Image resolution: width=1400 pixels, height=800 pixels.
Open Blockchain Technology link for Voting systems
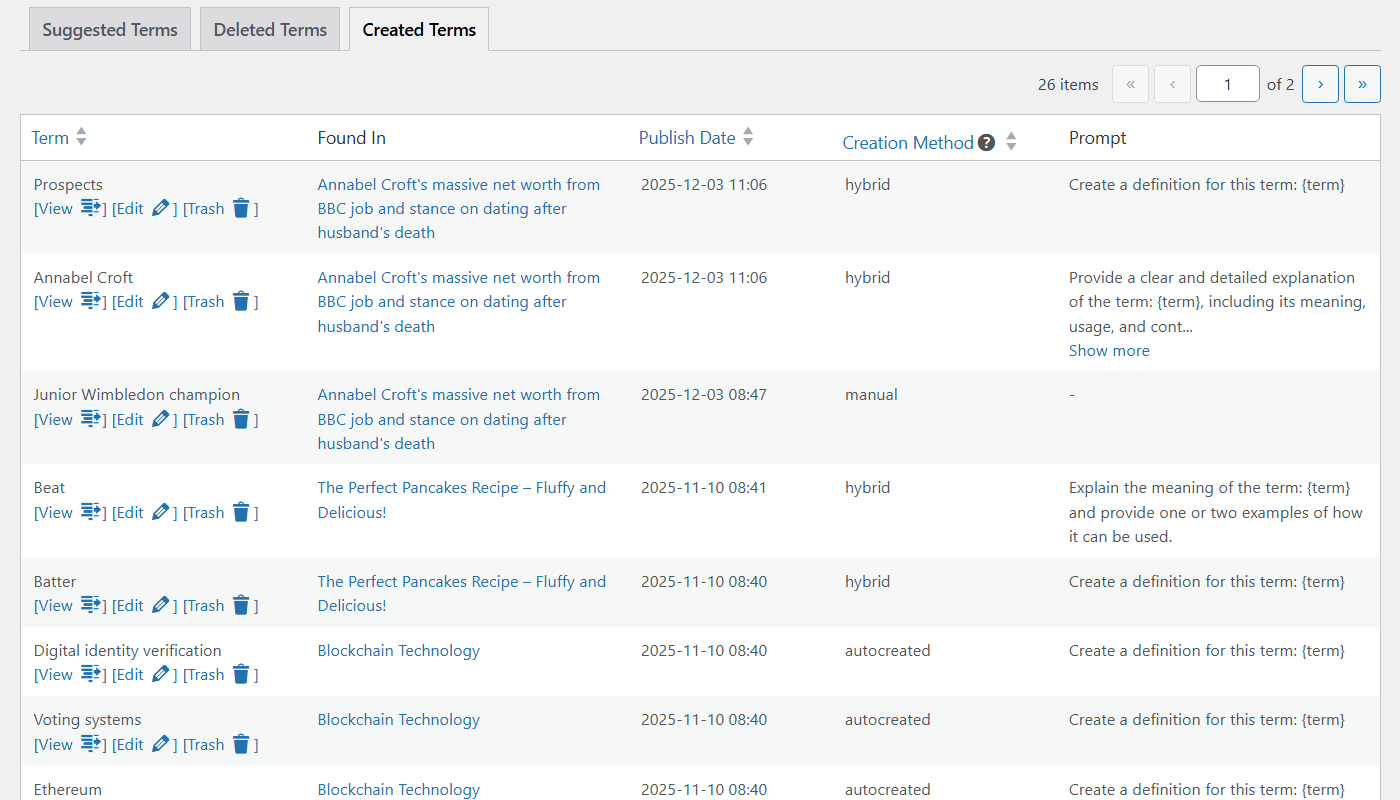point(398,720)
